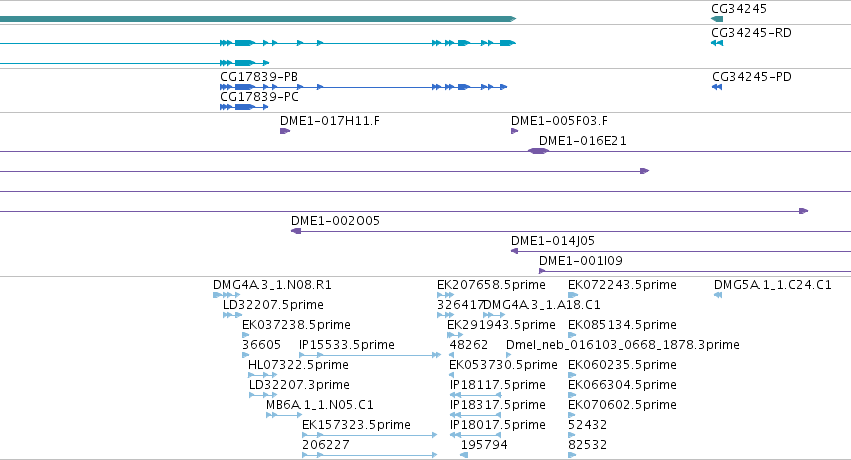Screen dimensions: 851x460
Task: Click the HL07322.5prime label
Action: [x=298, y=365]
